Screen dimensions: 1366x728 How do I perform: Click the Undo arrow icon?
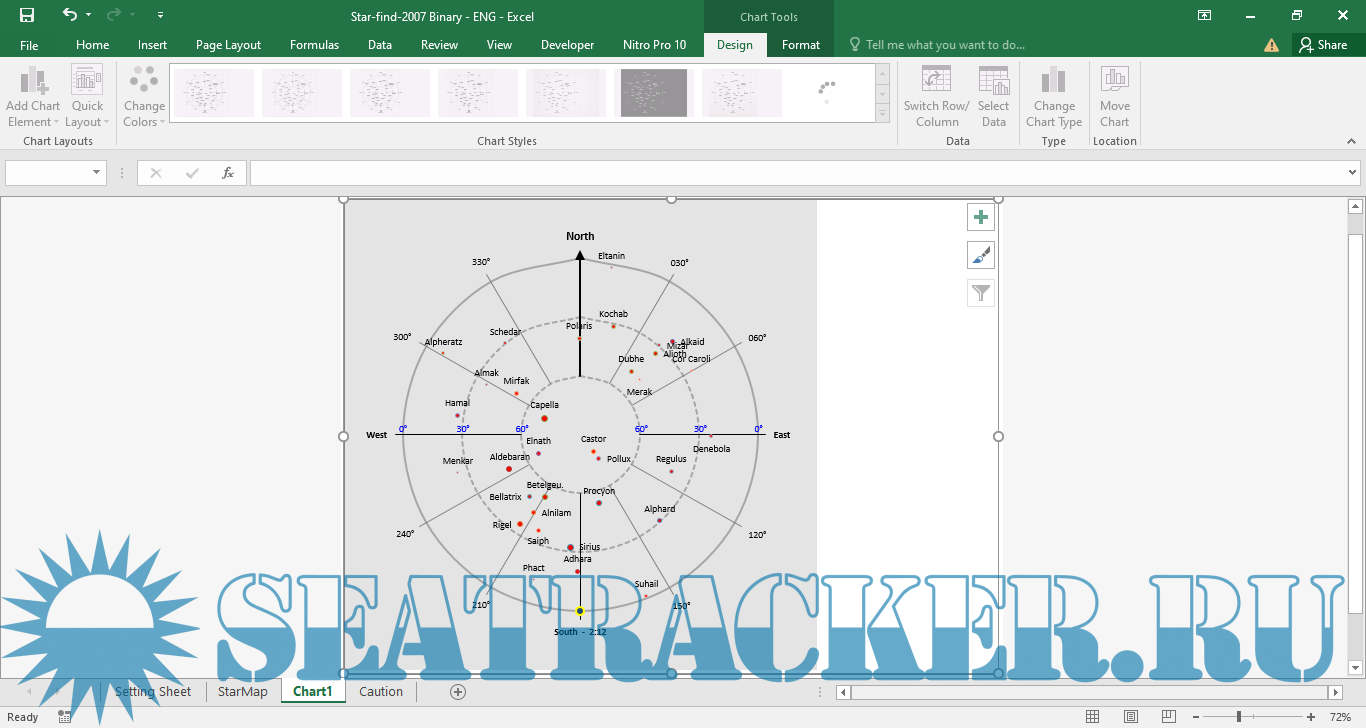[69, 15]
